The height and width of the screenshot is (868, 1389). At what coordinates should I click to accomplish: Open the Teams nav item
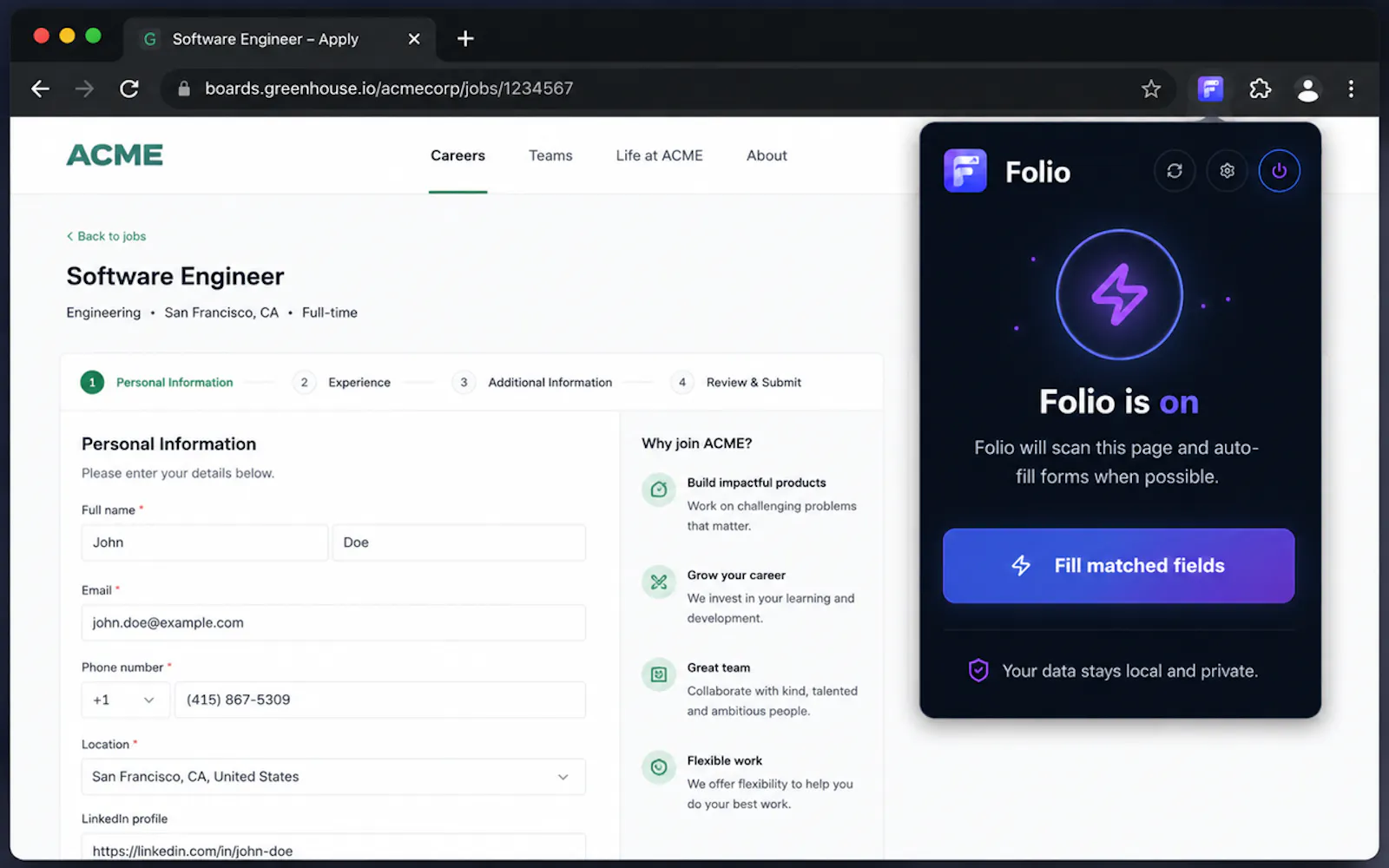click(x=550, y=155)
